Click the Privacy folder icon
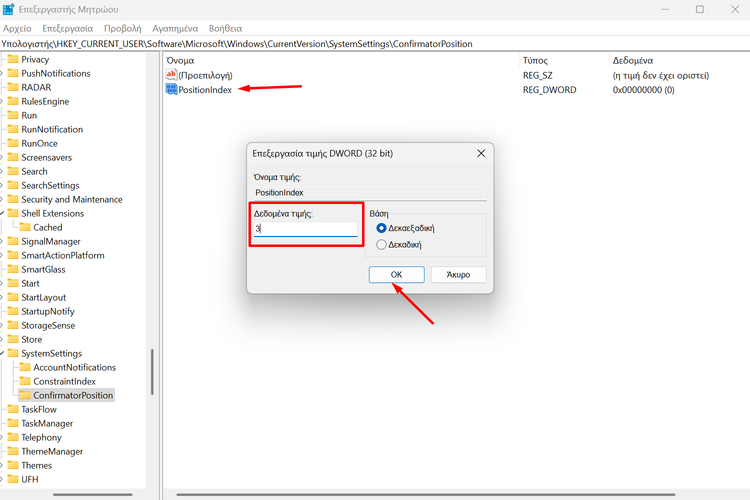 click(x=13, y=59)
